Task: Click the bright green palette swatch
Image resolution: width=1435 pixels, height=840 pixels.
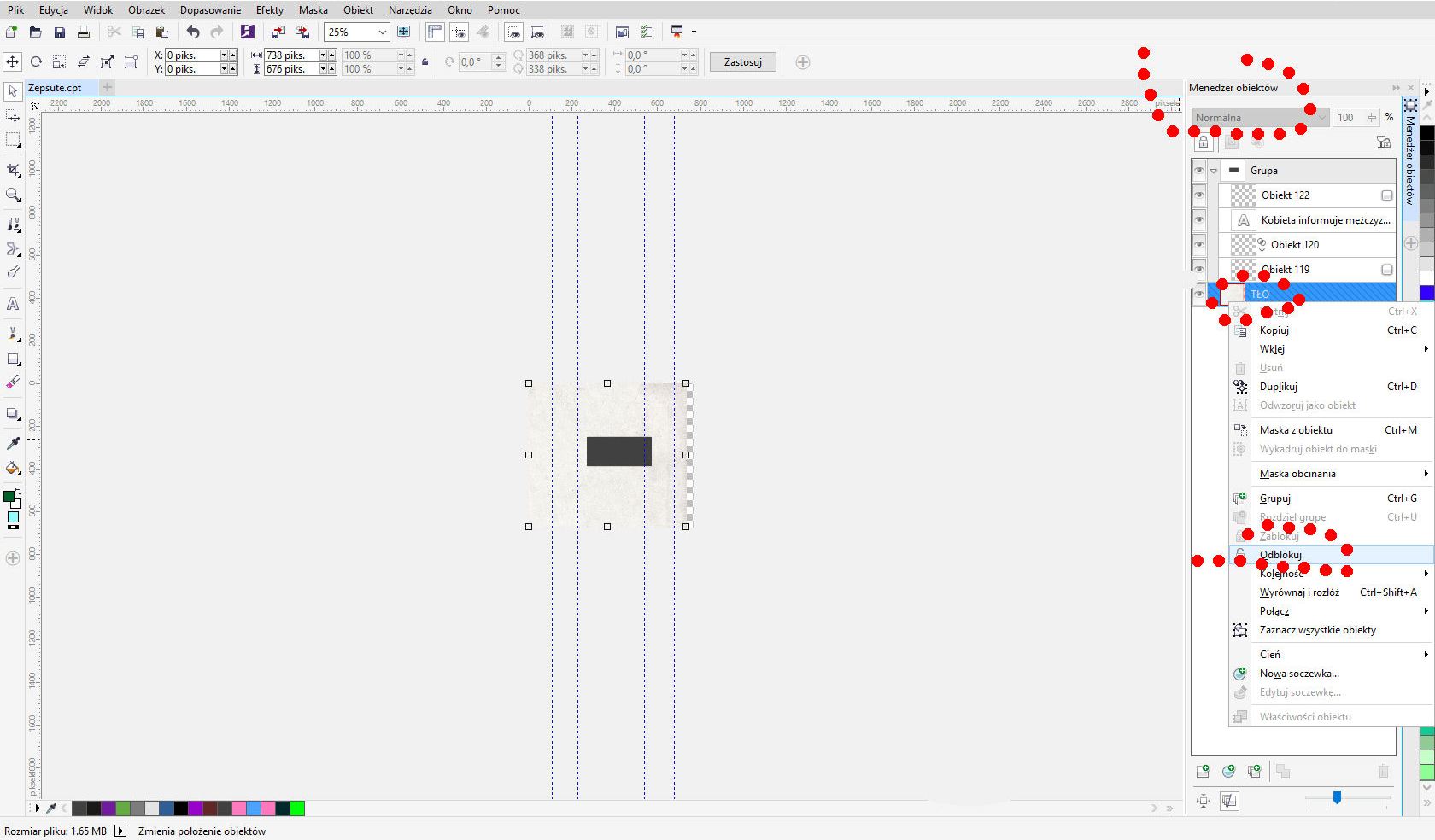Action: coord(297,808)
